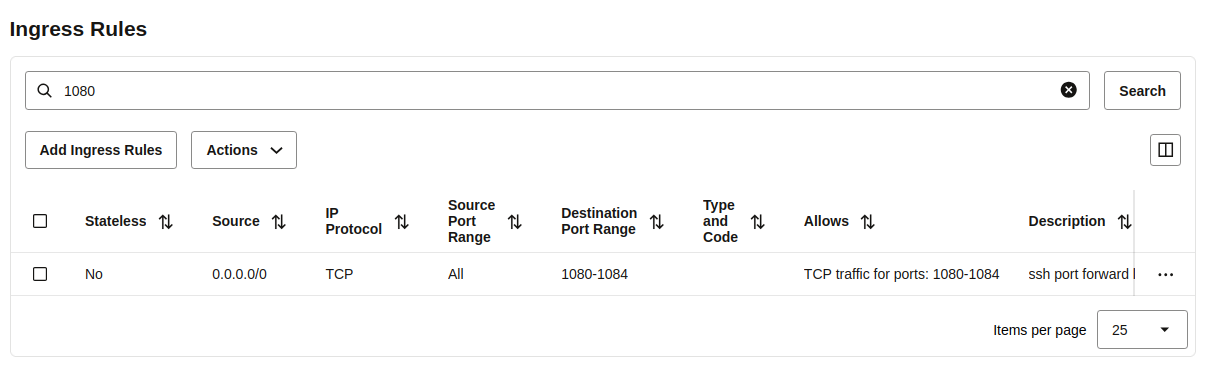Expand the Actions dropdown

coord(244,150)
